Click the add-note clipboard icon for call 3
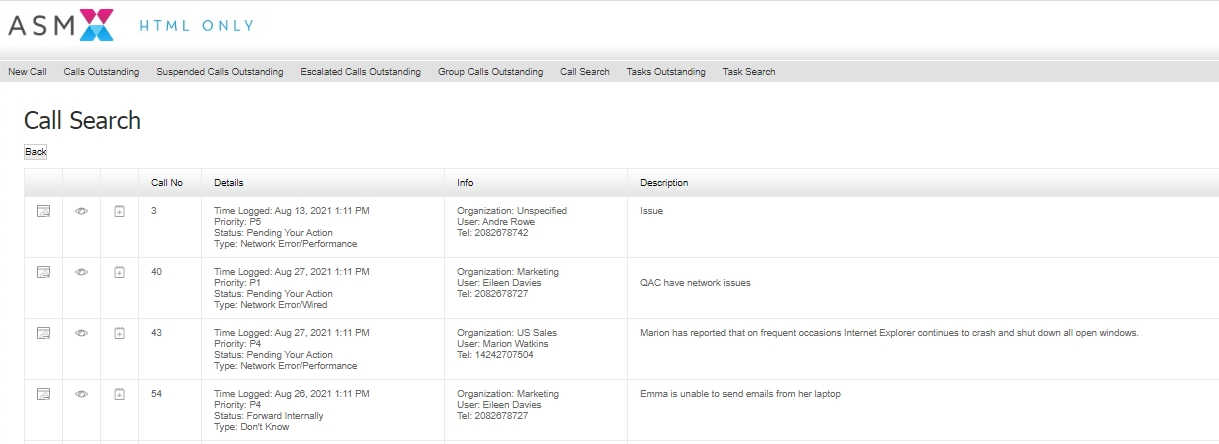The height and width of the screenshot is (444, 1219). click(119, 211)
